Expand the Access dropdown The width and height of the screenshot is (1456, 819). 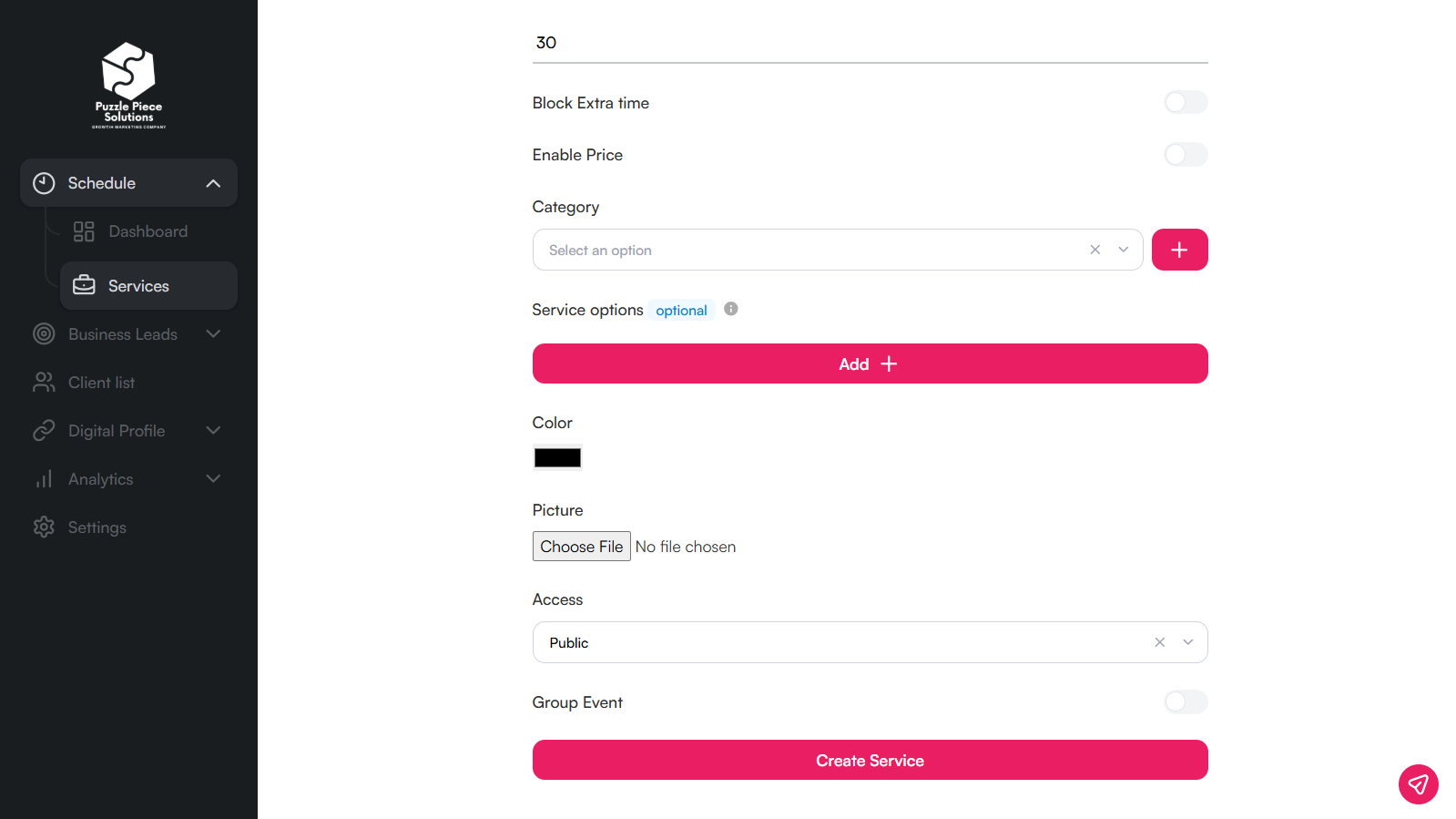1187,642
